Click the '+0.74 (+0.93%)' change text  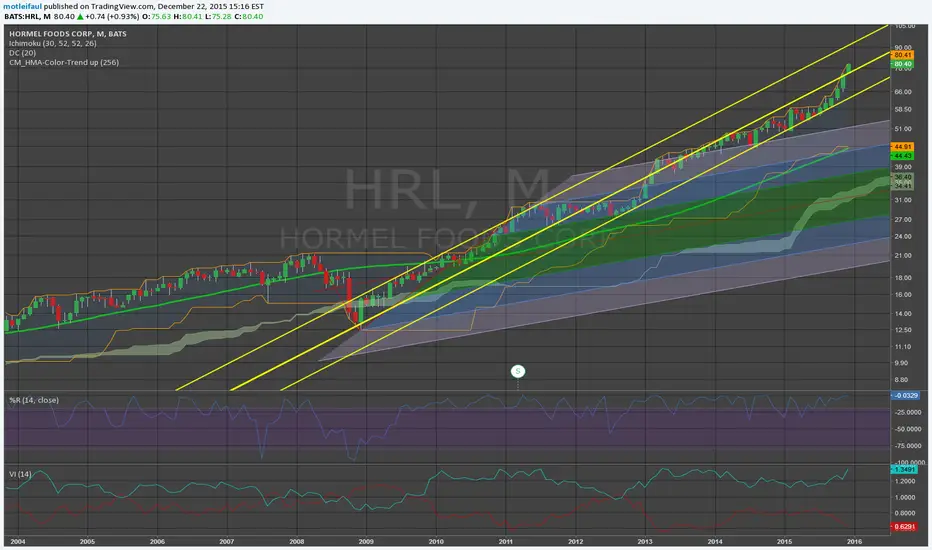(x=112, y=16)
